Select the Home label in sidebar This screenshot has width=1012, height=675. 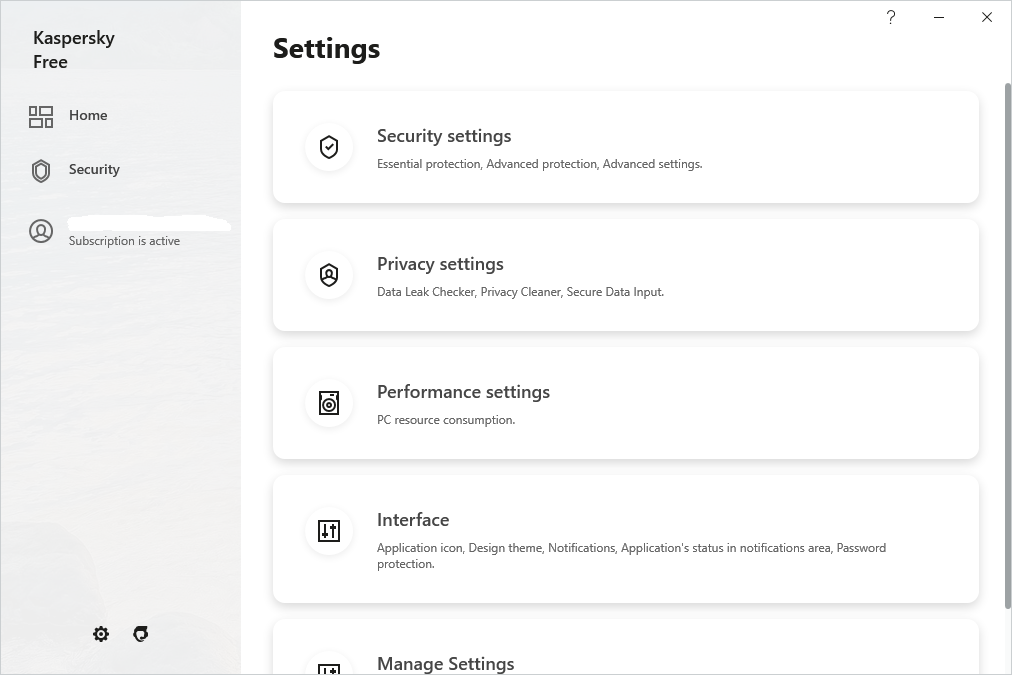pos(88,115)
